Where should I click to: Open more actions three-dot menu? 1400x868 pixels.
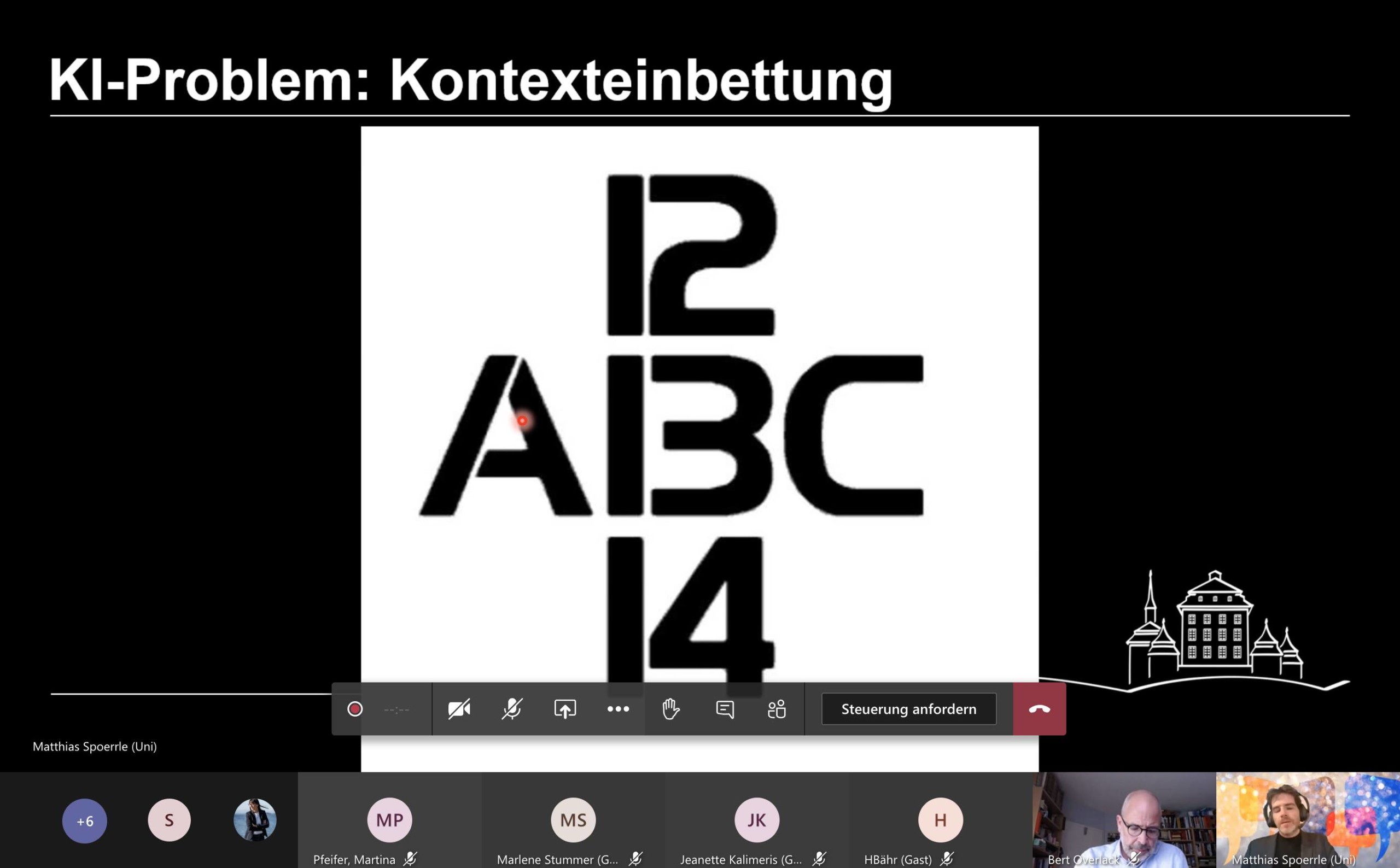point(618,709)
